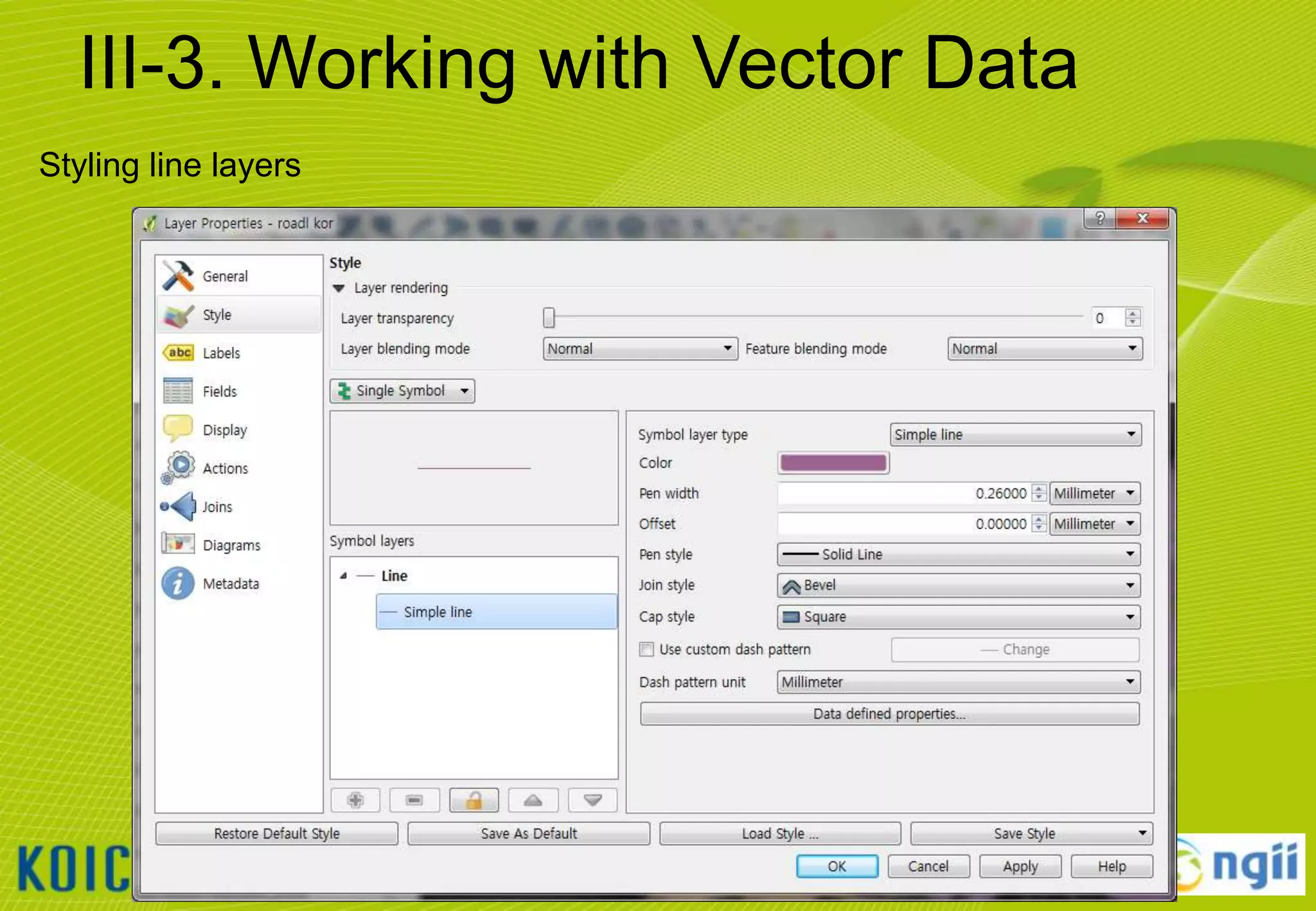
Task: Click the Pen width value field
Action: pyautogui.click(x=903, y=493)
